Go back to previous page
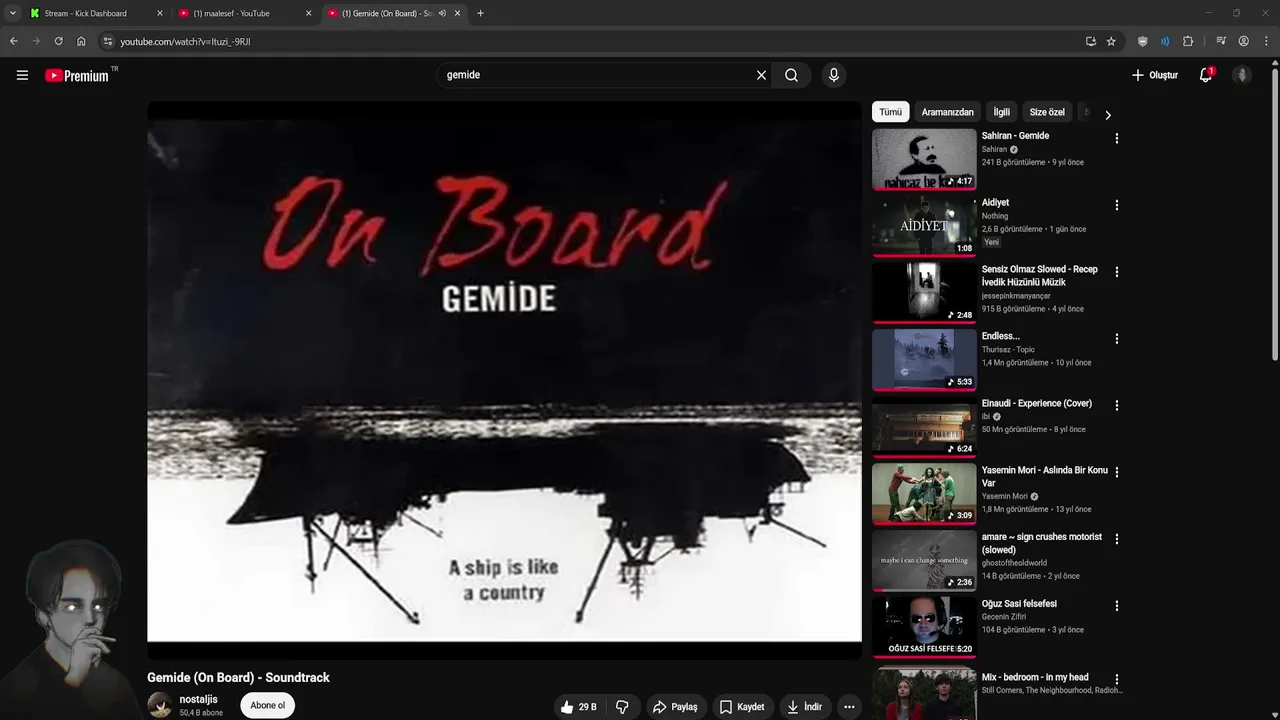 pyautogui.click(x=13, y=41)
